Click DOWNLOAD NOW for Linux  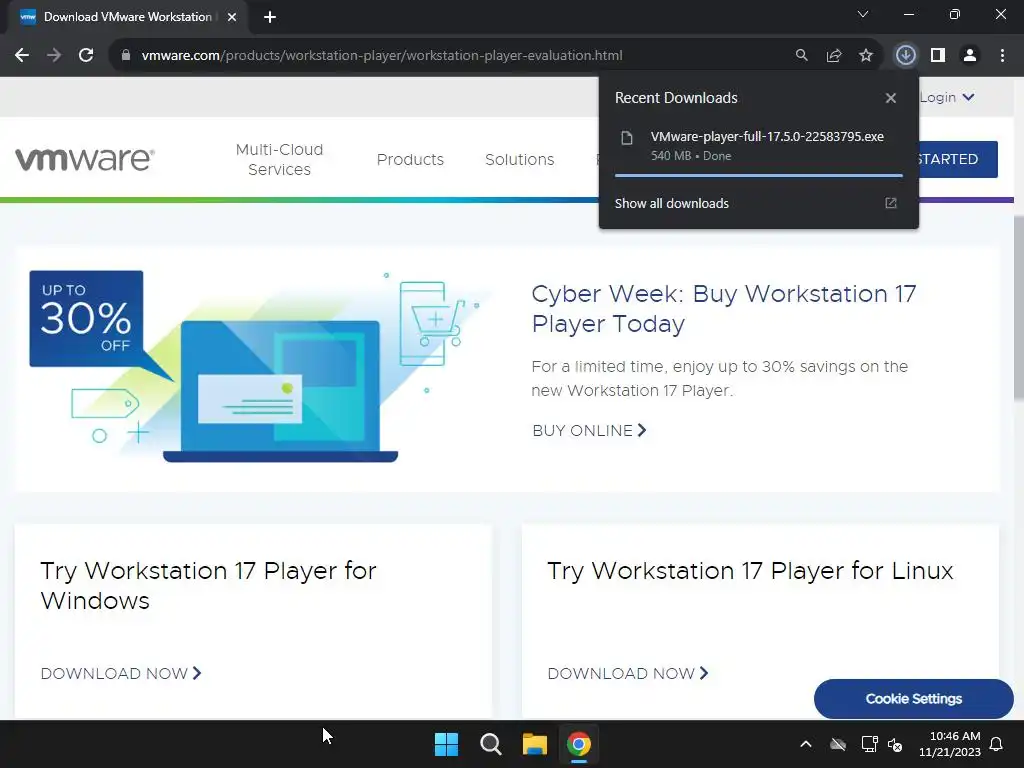coord(628,673)
